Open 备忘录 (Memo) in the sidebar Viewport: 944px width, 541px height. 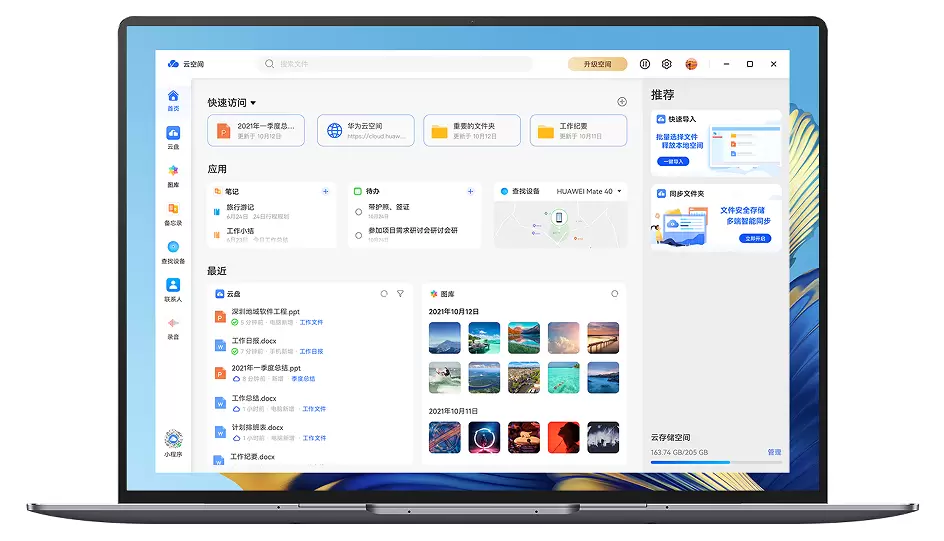click(173, 212)
